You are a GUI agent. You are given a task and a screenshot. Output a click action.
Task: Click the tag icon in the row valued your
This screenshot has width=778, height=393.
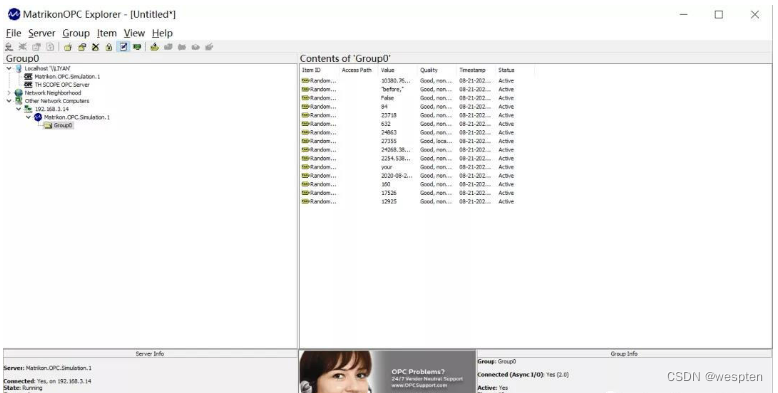pyautogui.click(x=305, y=167)
